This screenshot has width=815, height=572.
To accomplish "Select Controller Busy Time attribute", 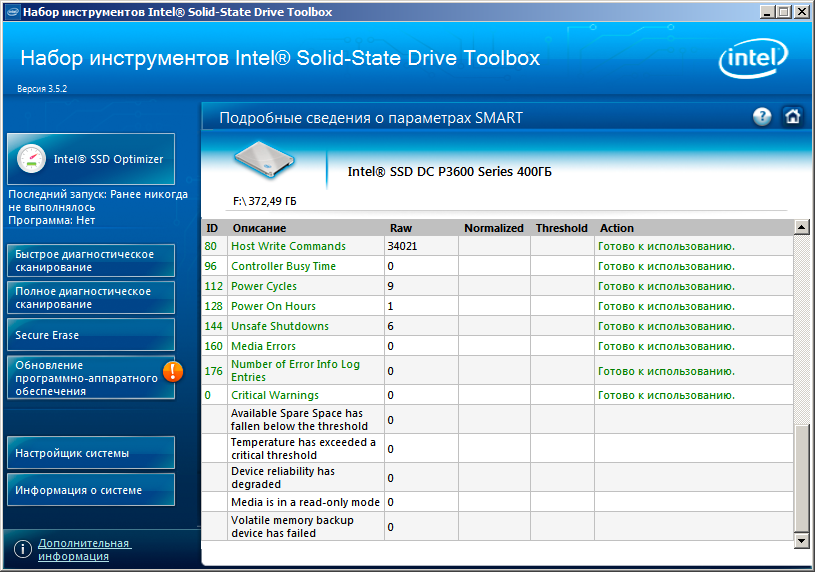I will (497, 266).
